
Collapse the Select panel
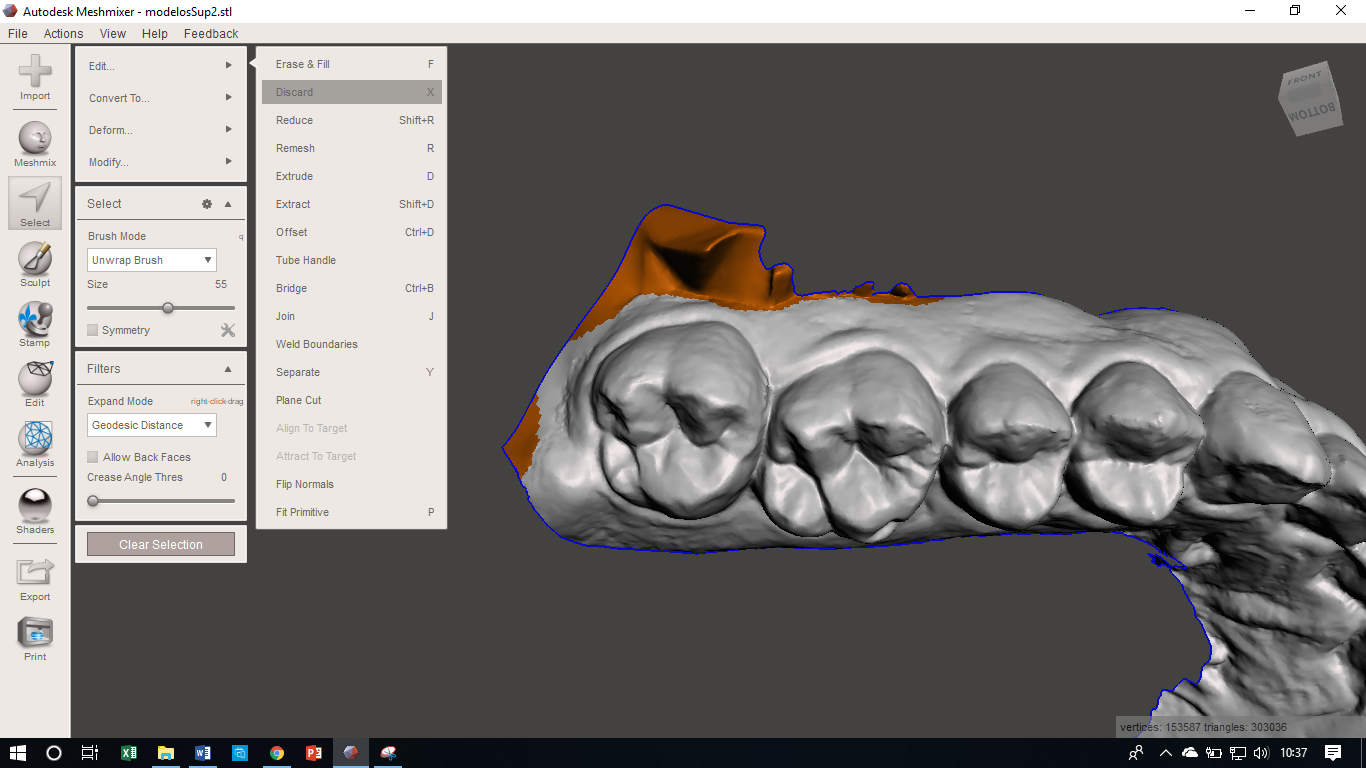pyautogui.click(x=228, y=204)
